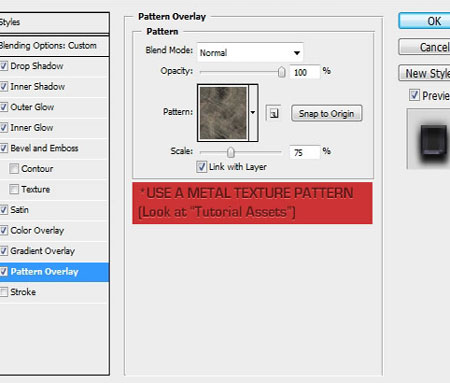
Task: Enable the Contour checkbox
Action: [14, 169]
